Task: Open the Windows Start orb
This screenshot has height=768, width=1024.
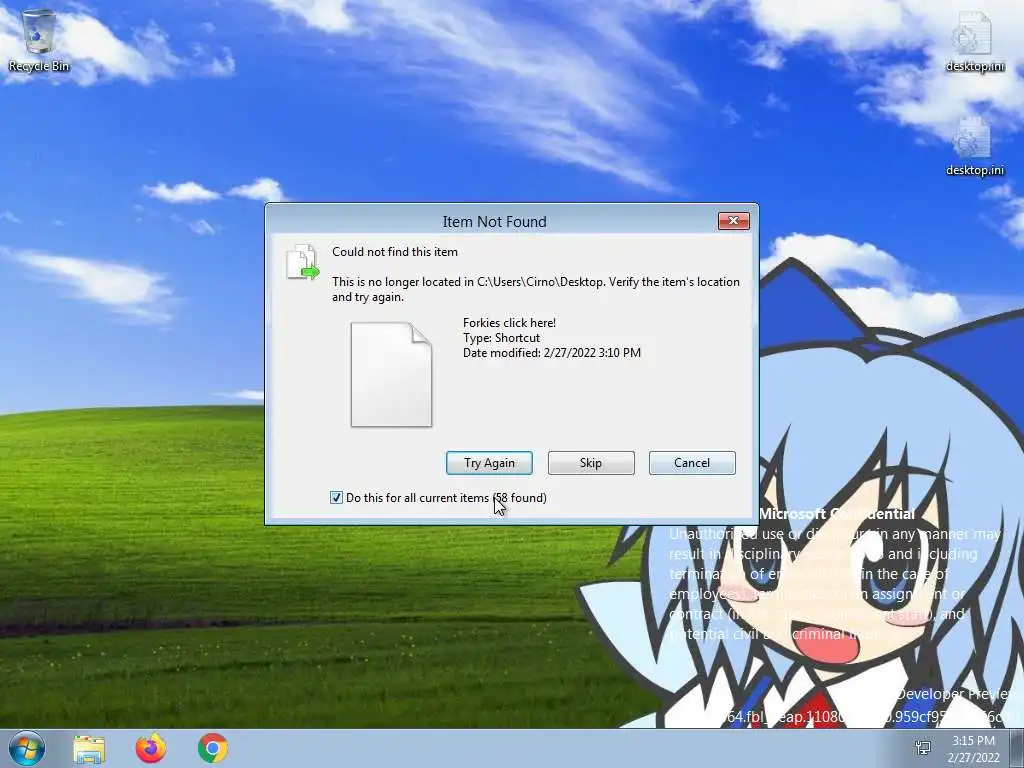Action: tap(27, 748)
